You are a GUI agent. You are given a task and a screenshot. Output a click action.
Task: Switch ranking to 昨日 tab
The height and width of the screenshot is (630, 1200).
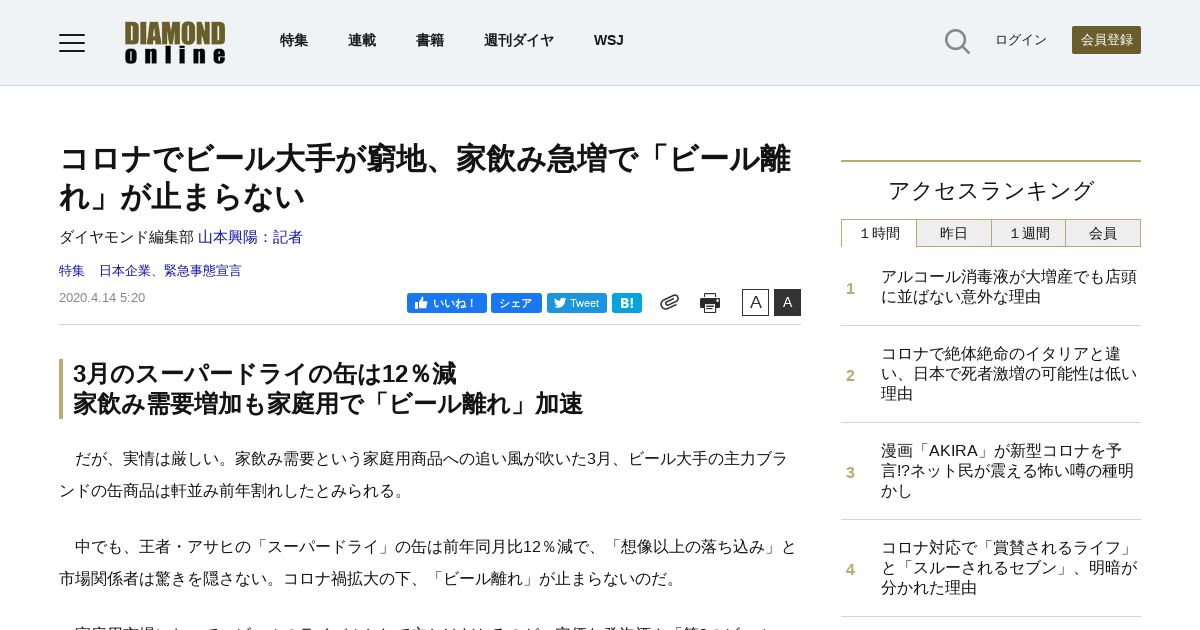click(954, 233)
